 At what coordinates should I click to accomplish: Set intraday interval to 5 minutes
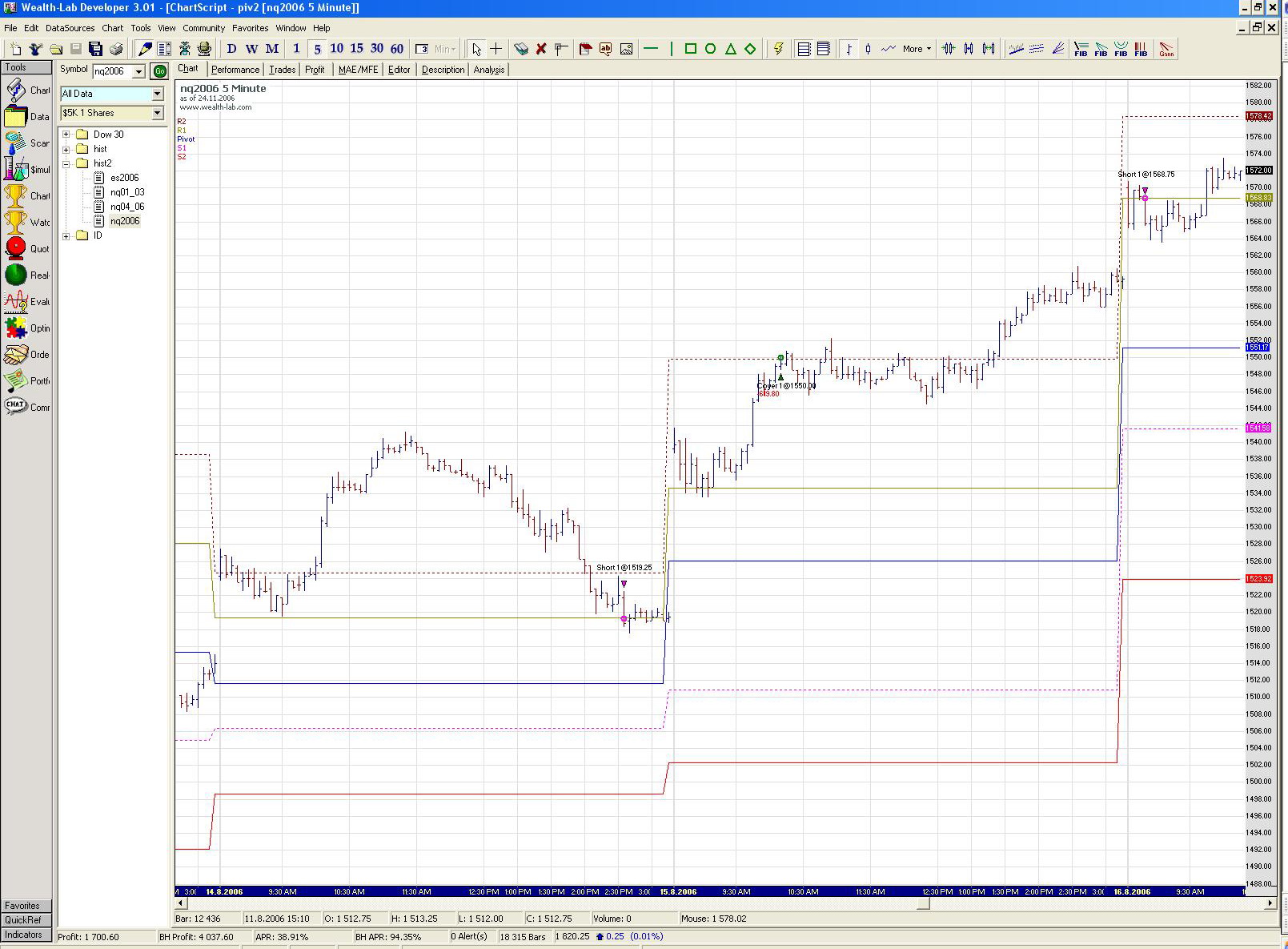pos(317,49)
